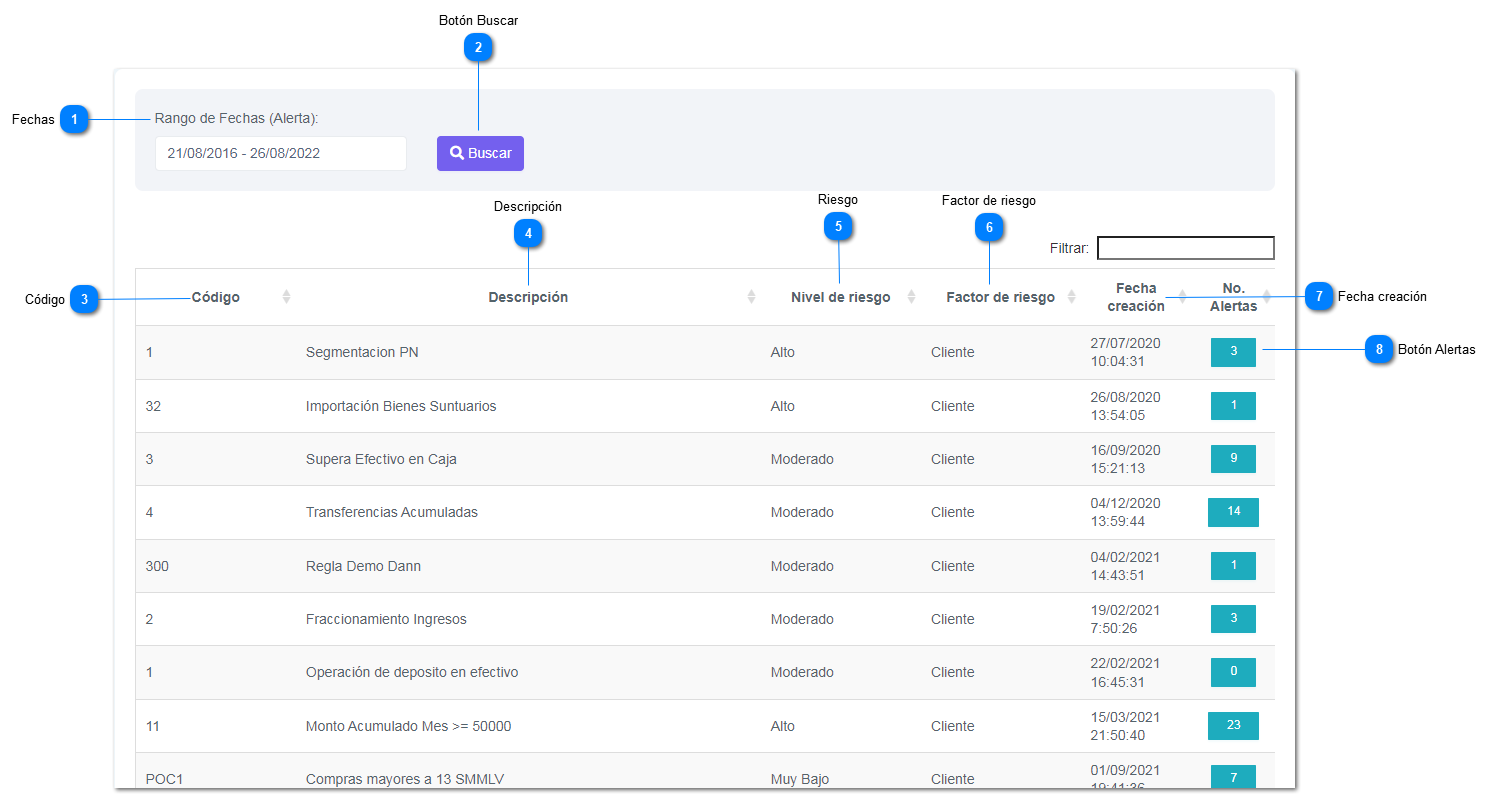Select 'Monto Acumulado Mes >= 50000' cell
Viewport: 1492px width, 797px height.
point(408,726)
